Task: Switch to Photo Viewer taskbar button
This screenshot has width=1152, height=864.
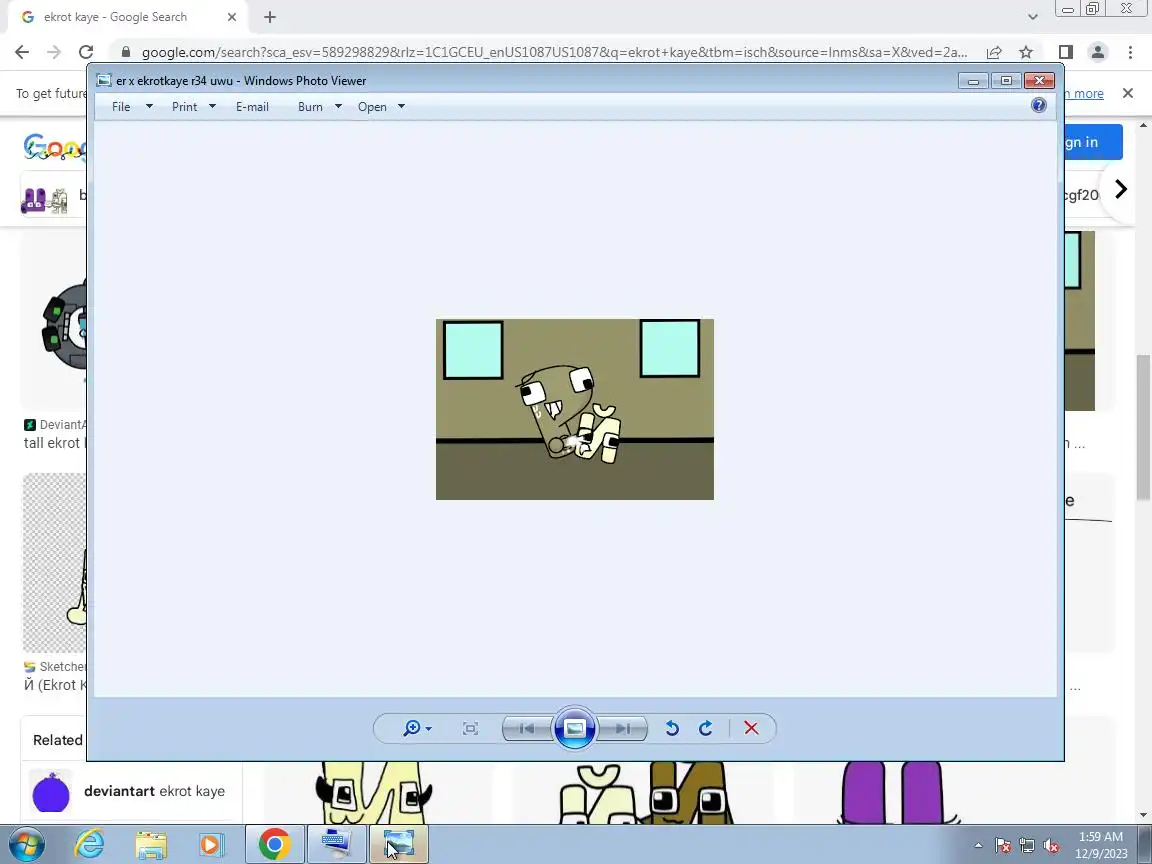Action: (x=398, y=844)
